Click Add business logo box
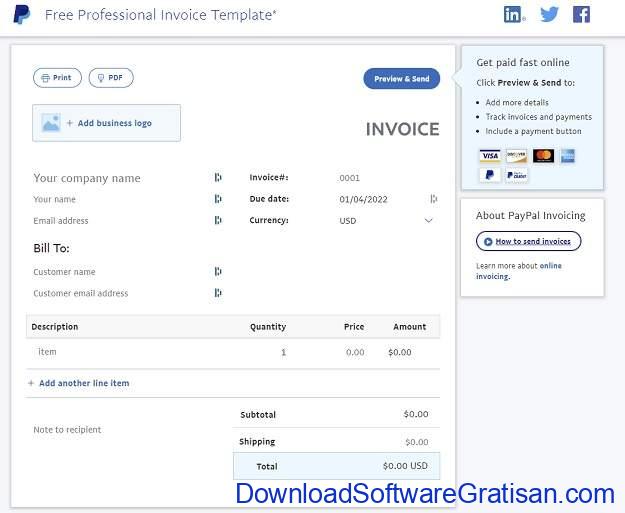The image size is (625, 513). pos(106,123)
